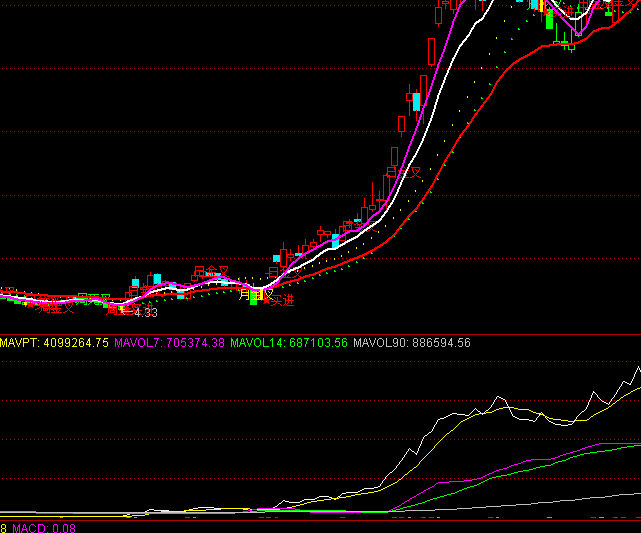641x533 pixels.
Task: Click the 4.33 low price marker
Action: pyautogui.click(x=145, y=313)
